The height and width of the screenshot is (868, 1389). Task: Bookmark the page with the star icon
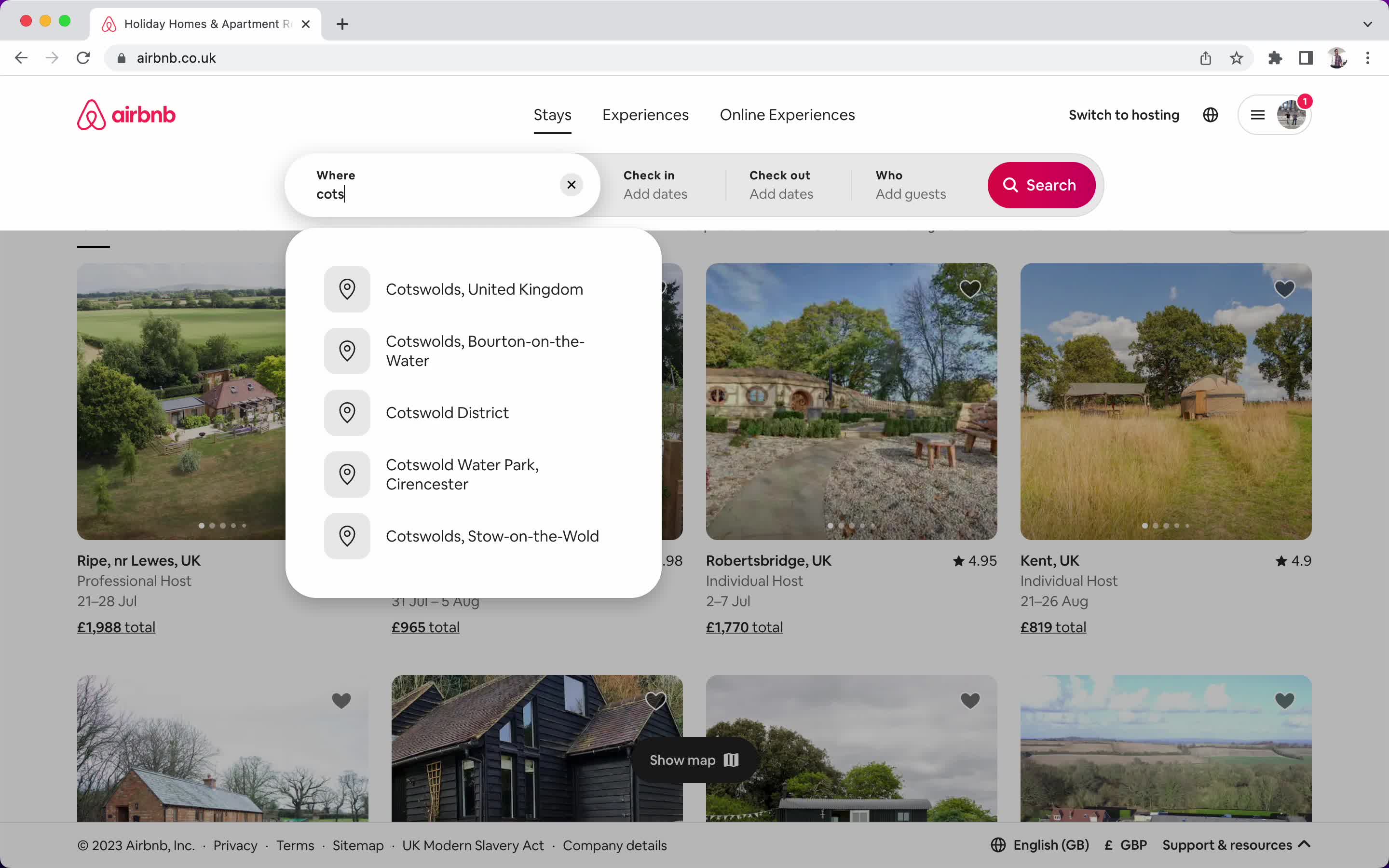tap(1236, 57)
